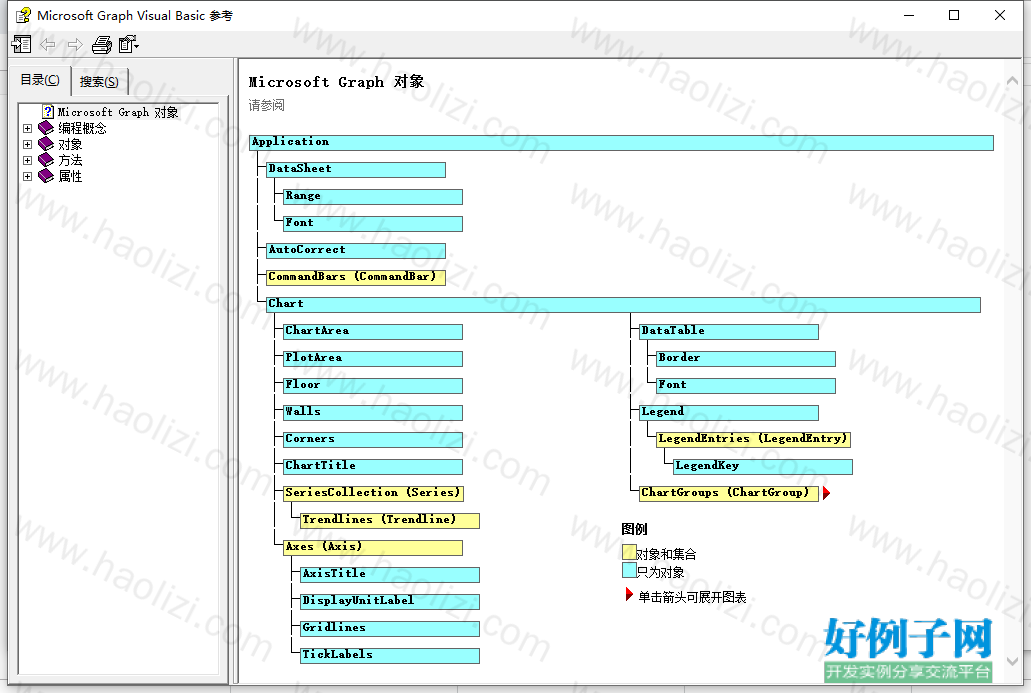Open the SeriesCollection (Series) box

click(x=373, y=493)
